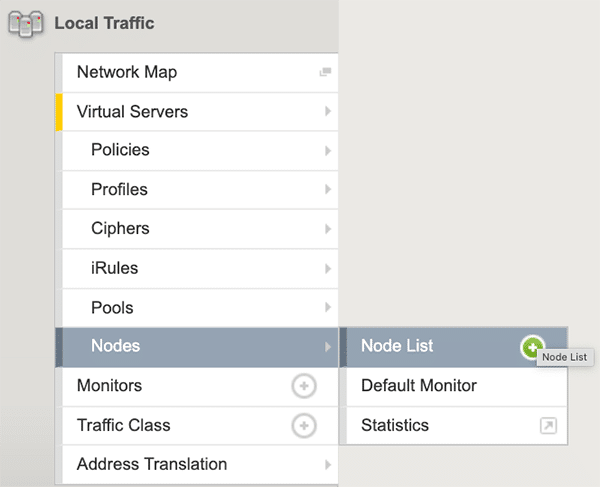Click the Network Map popup icon
This screenshot has width=600, height=487.
point(325,73)
